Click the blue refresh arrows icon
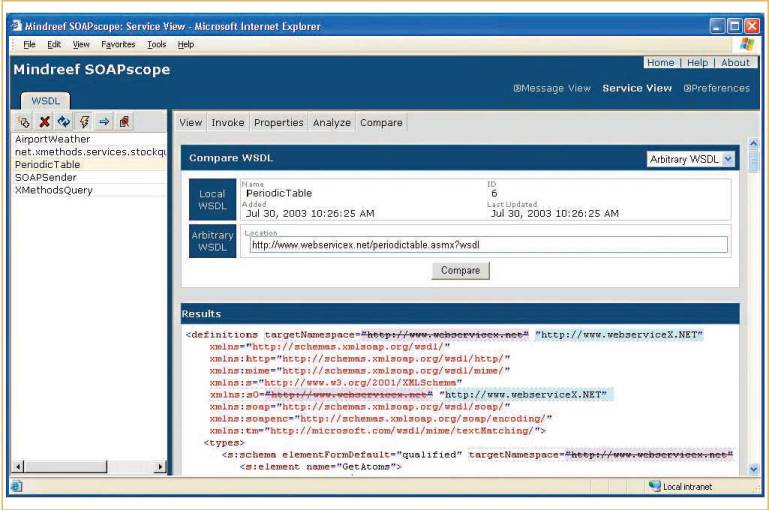This screenshot has width=769, height=510. point(64,122)
